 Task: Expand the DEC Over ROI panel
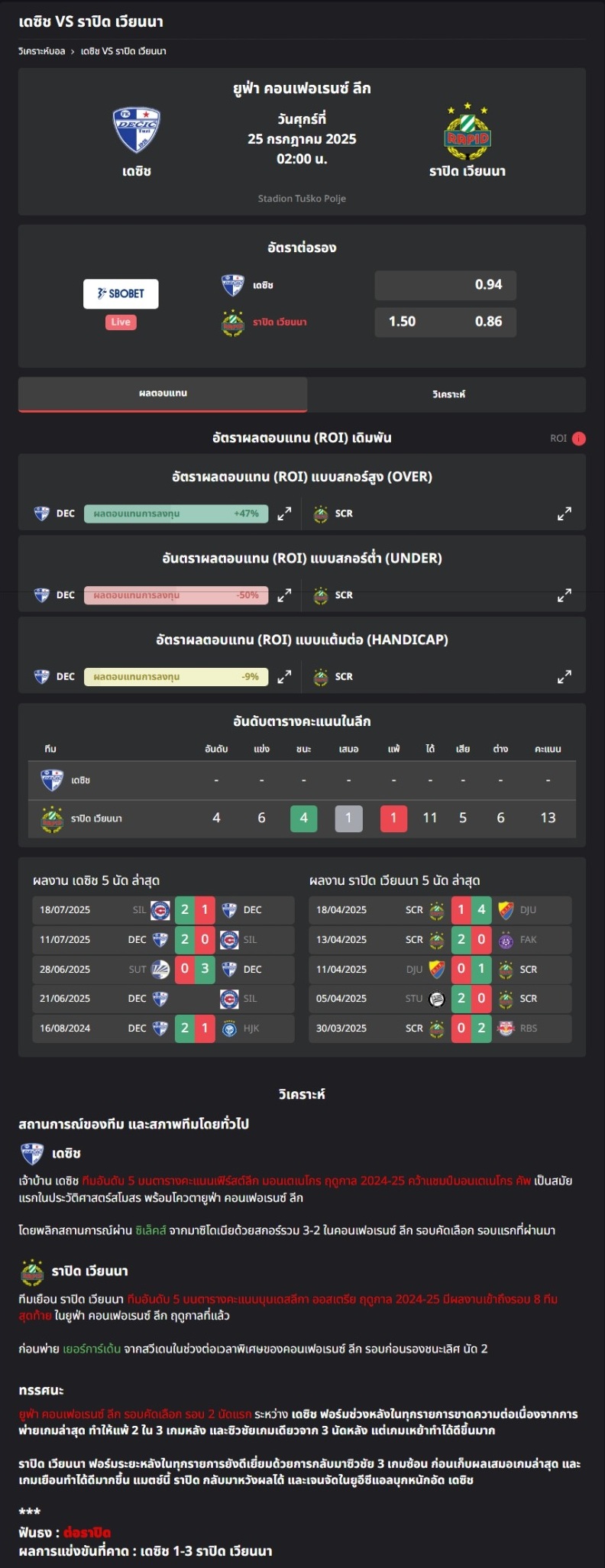click(x=284, y=513)
